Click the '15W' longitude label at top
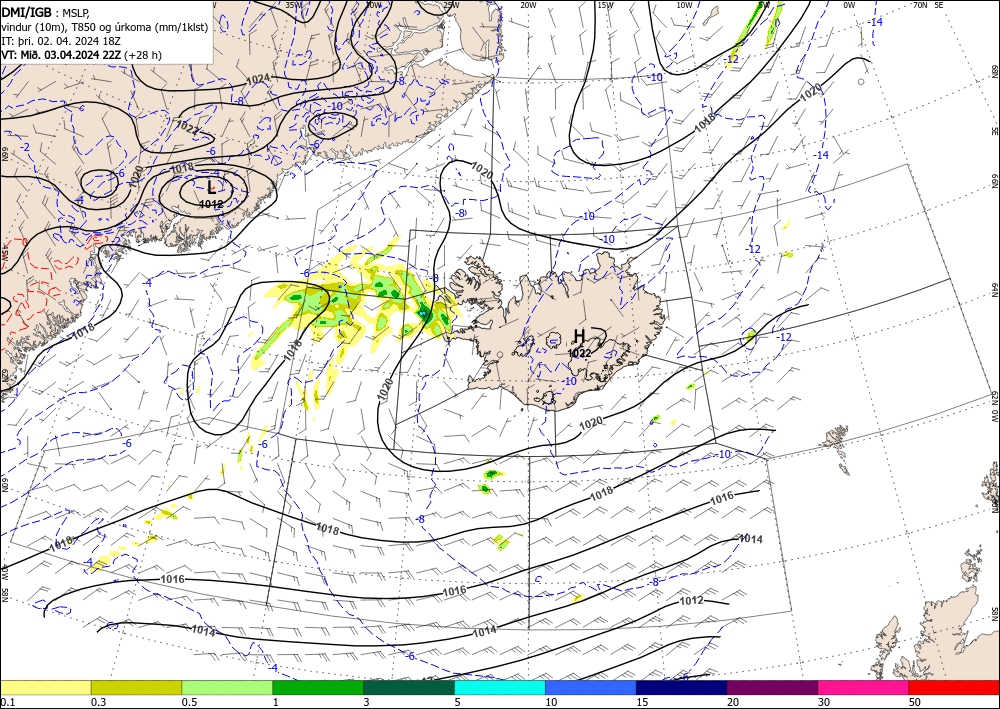This screenshot has height=709, width=1000. 605,5
